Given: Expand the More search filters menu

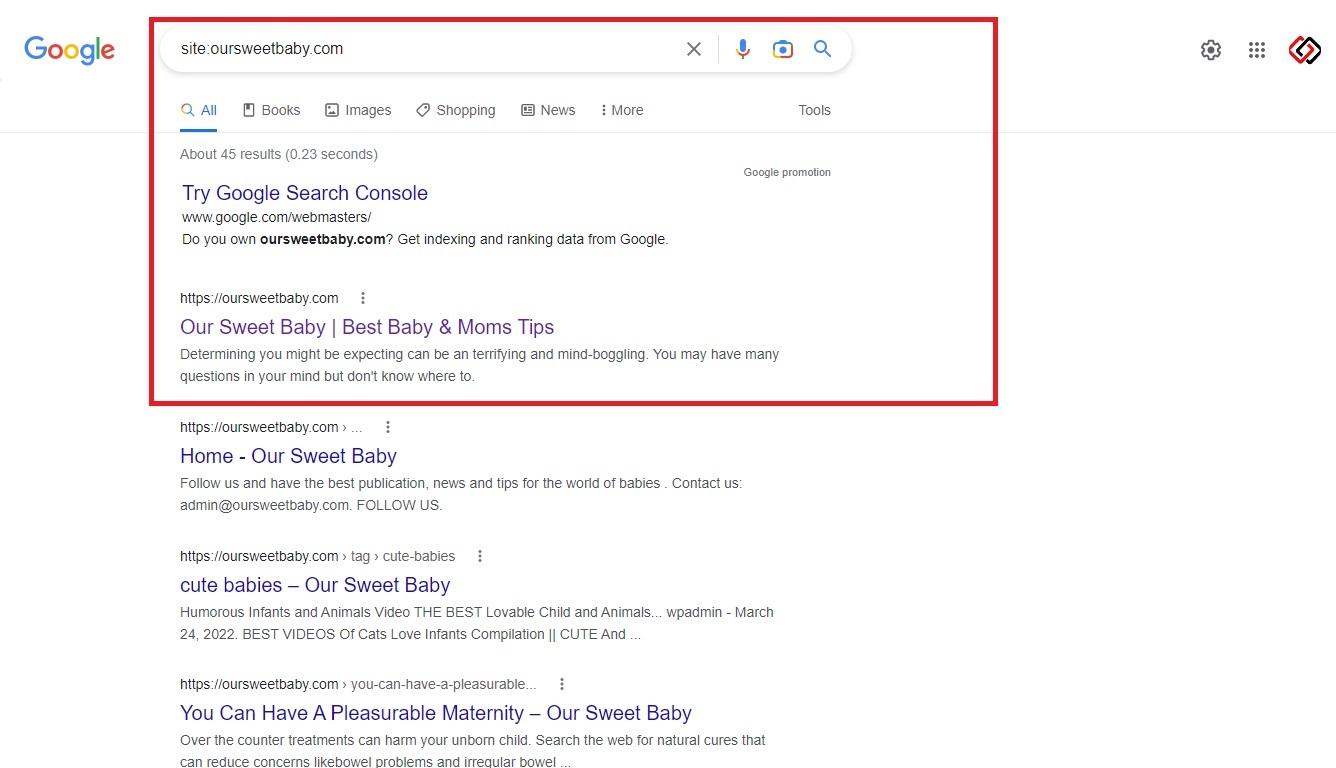Looking at the screenshot, I should (x=622, y=110).
